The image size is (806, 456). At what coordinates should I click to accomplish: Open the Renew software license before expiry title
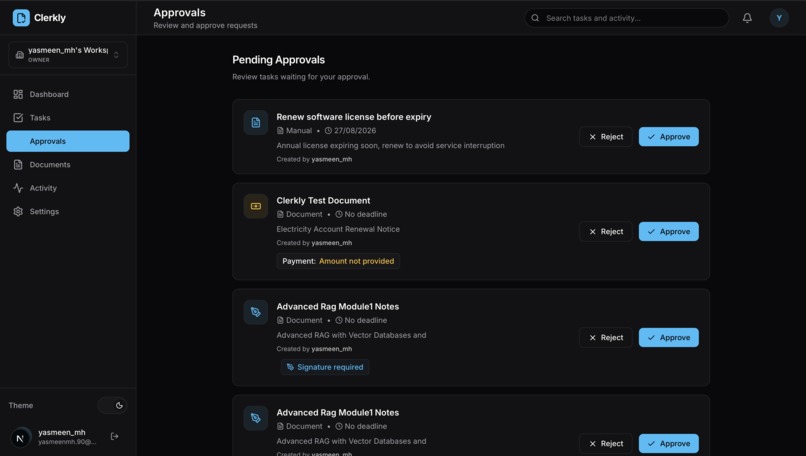pyautogui.click(x=354, y=117)
